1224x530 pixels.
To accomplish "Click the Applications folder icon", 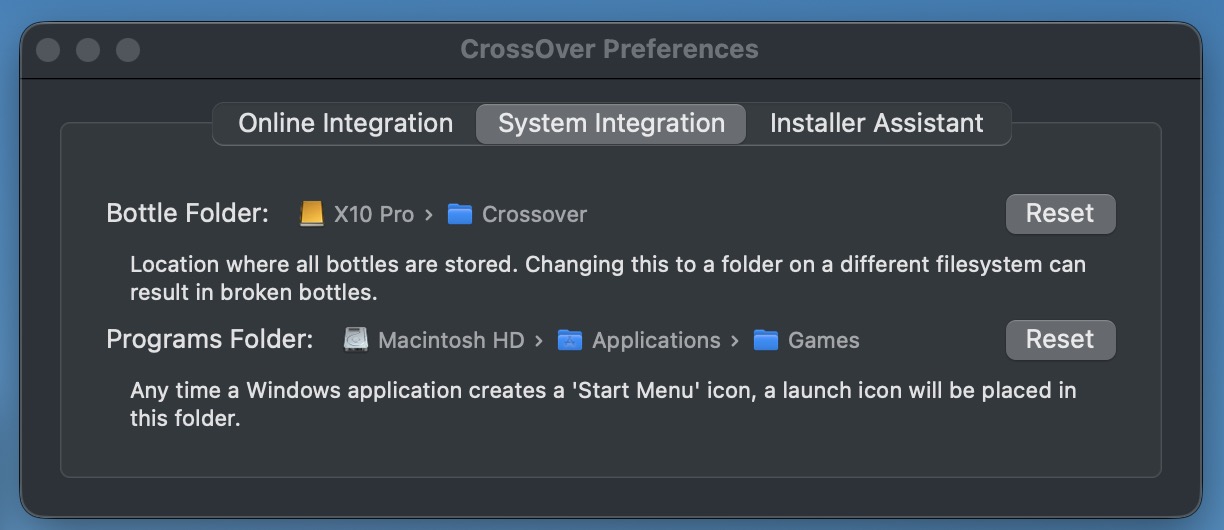I will 570,340.
